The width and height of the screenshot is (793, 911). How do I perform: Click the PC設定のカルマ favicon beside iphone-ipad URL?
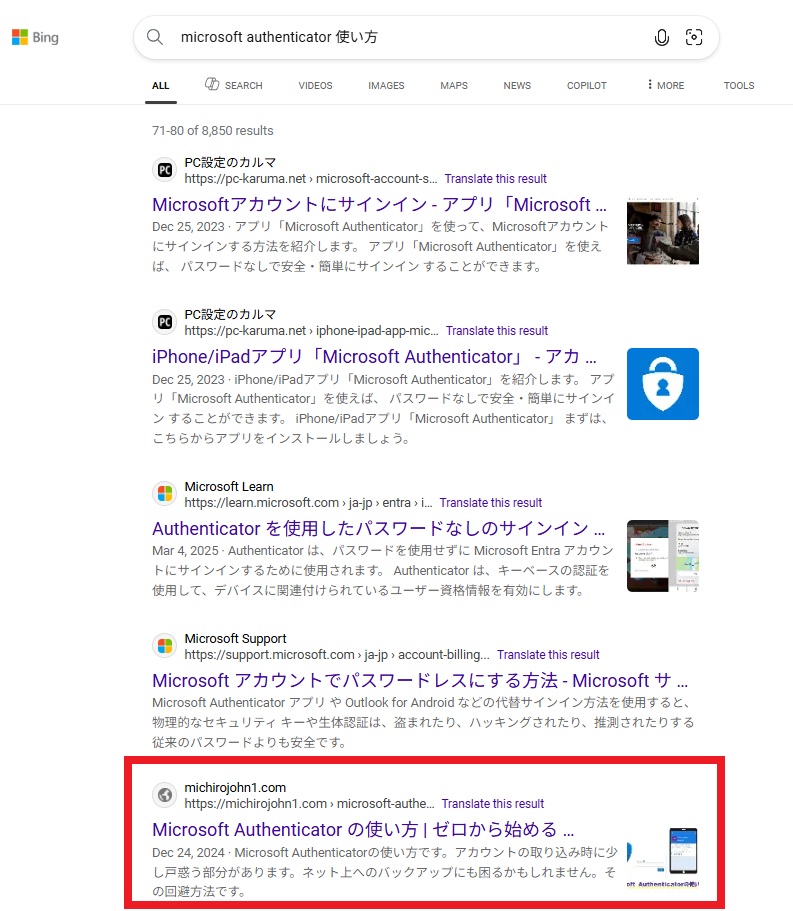point(165,322)
